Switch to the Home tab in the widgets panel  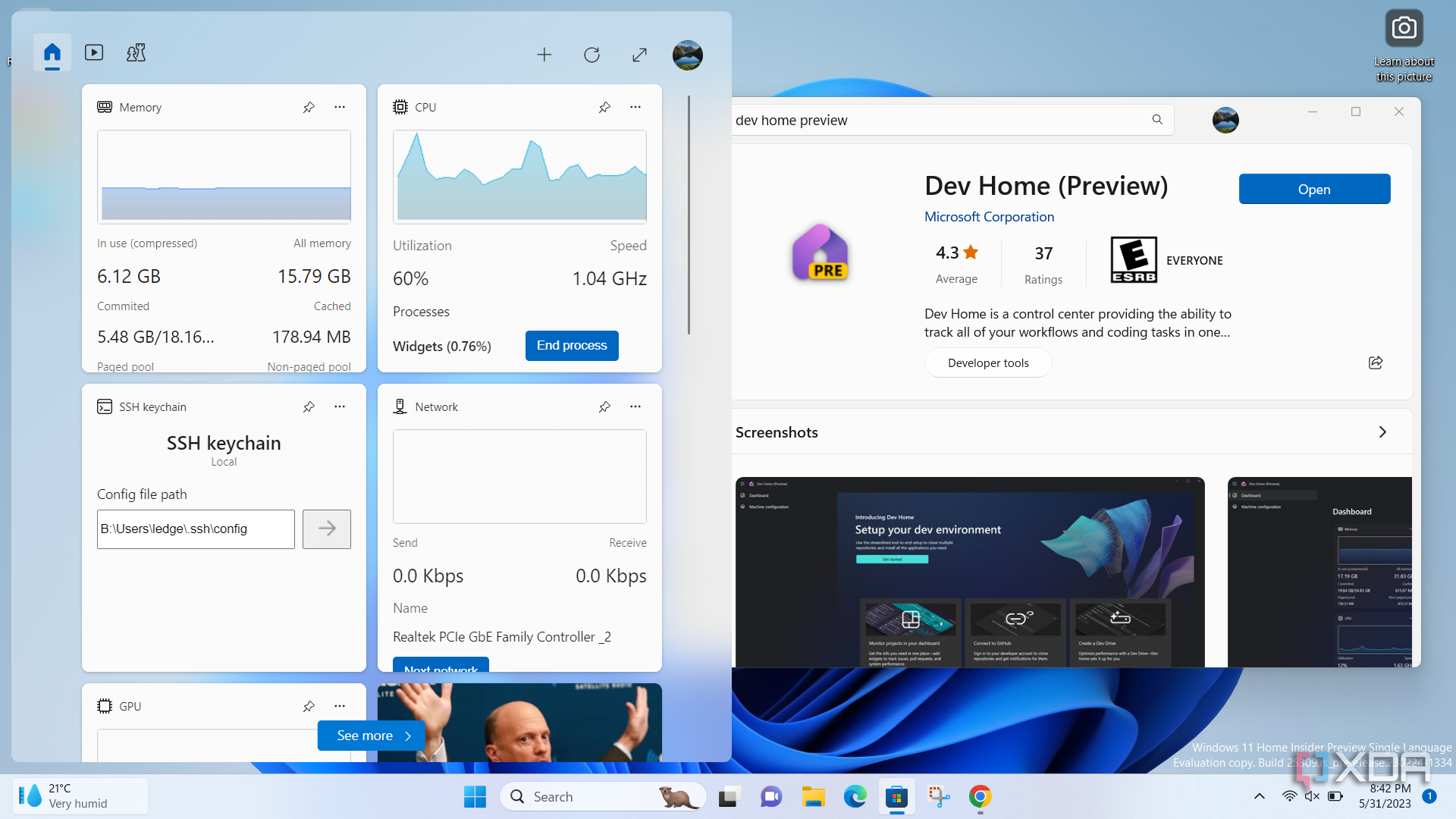pos(52,53)
